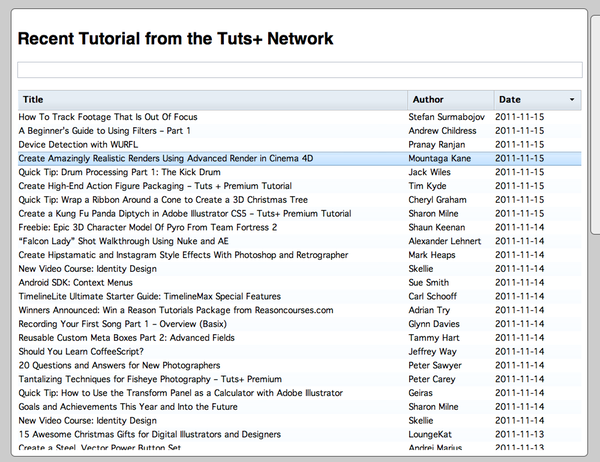This screenshot has height=462, width=600.
Task: Select "Reusable Custom Meta Boxes Part 2" row
Action: 300,338
